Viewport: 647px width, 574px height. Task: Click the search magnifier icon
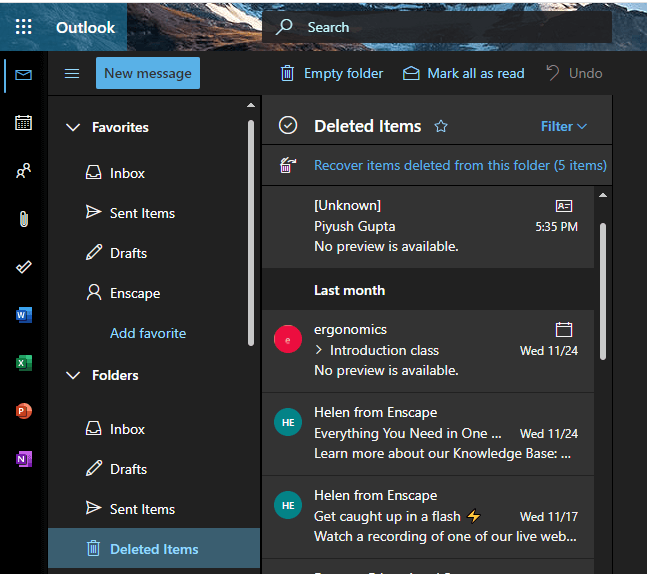coord(284,27)
